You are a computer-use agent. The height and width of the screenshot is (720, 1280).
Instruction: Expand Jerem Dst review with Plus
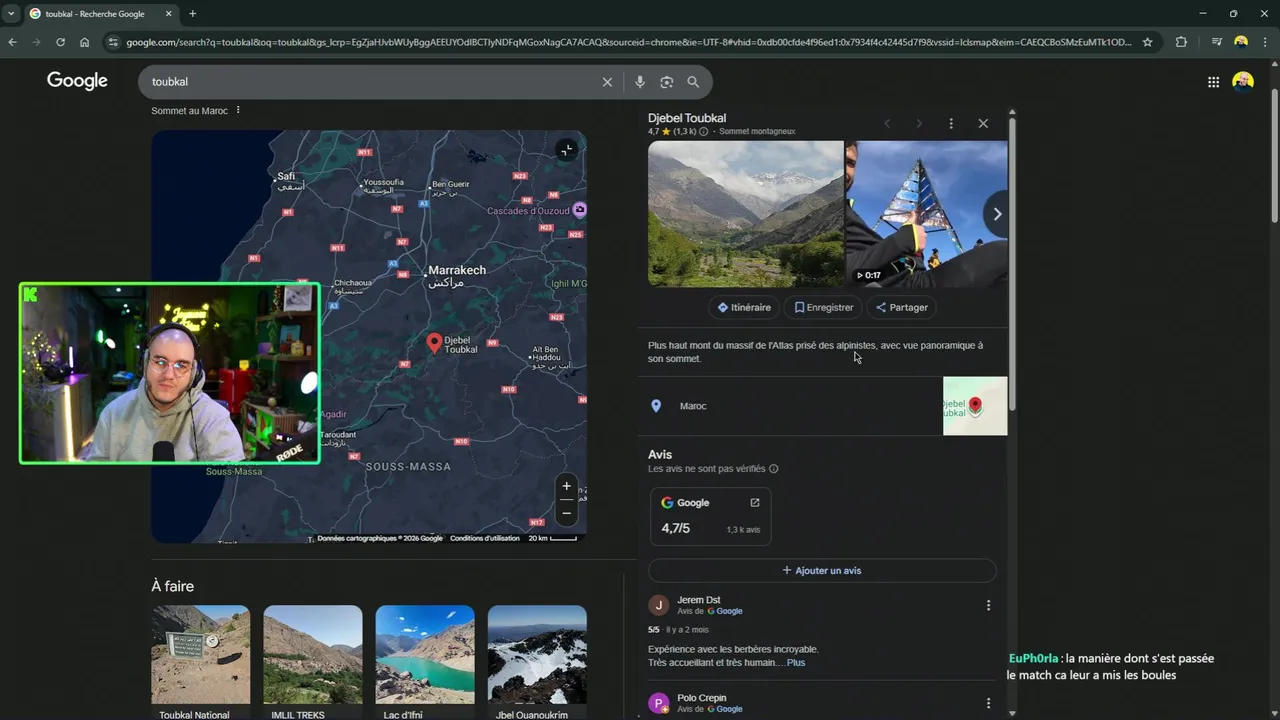tap(796, 662)
